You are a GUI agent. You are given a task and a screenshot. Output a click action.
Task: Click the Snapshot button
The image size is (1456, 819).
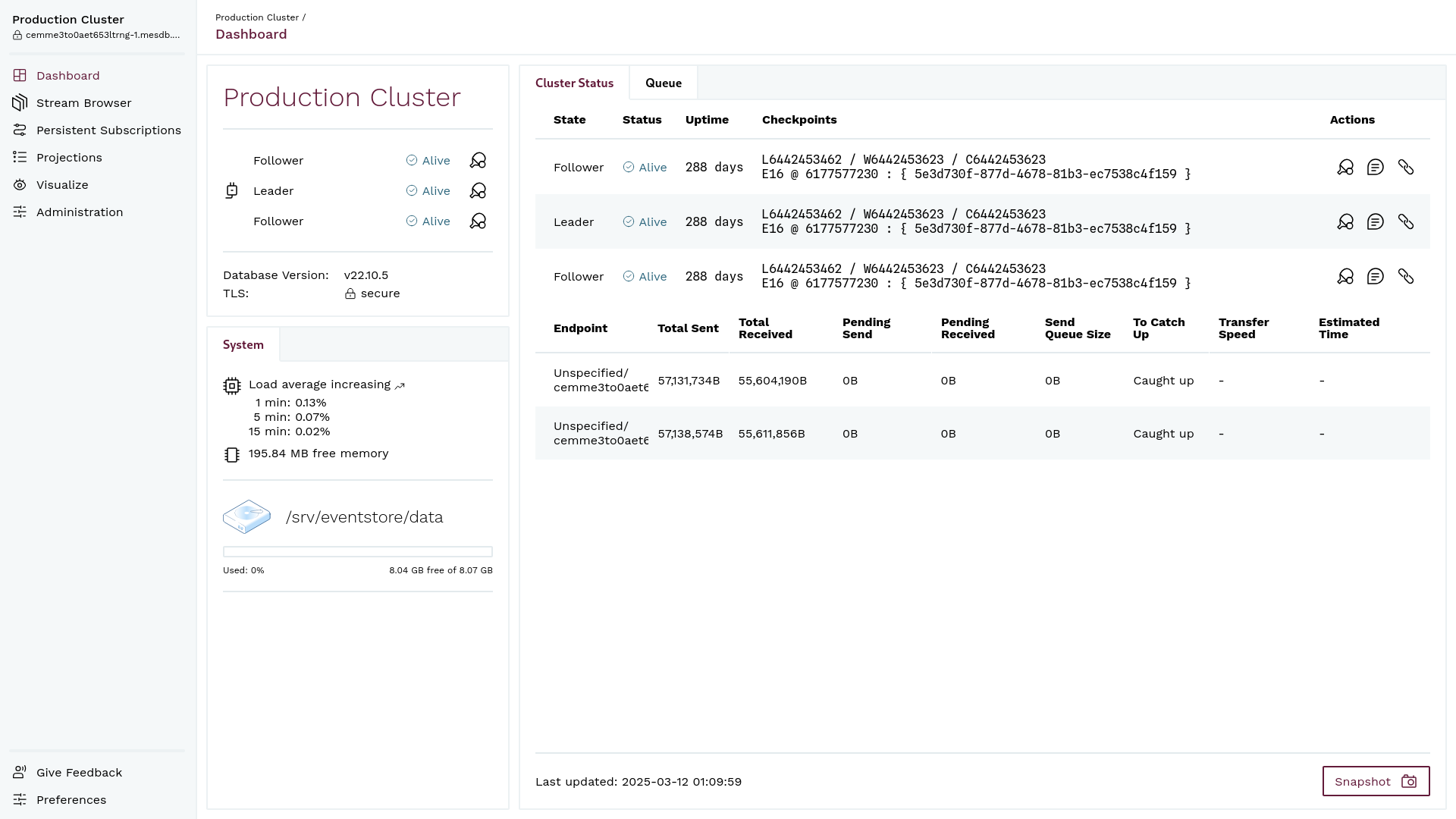(x=1376, y=781)
